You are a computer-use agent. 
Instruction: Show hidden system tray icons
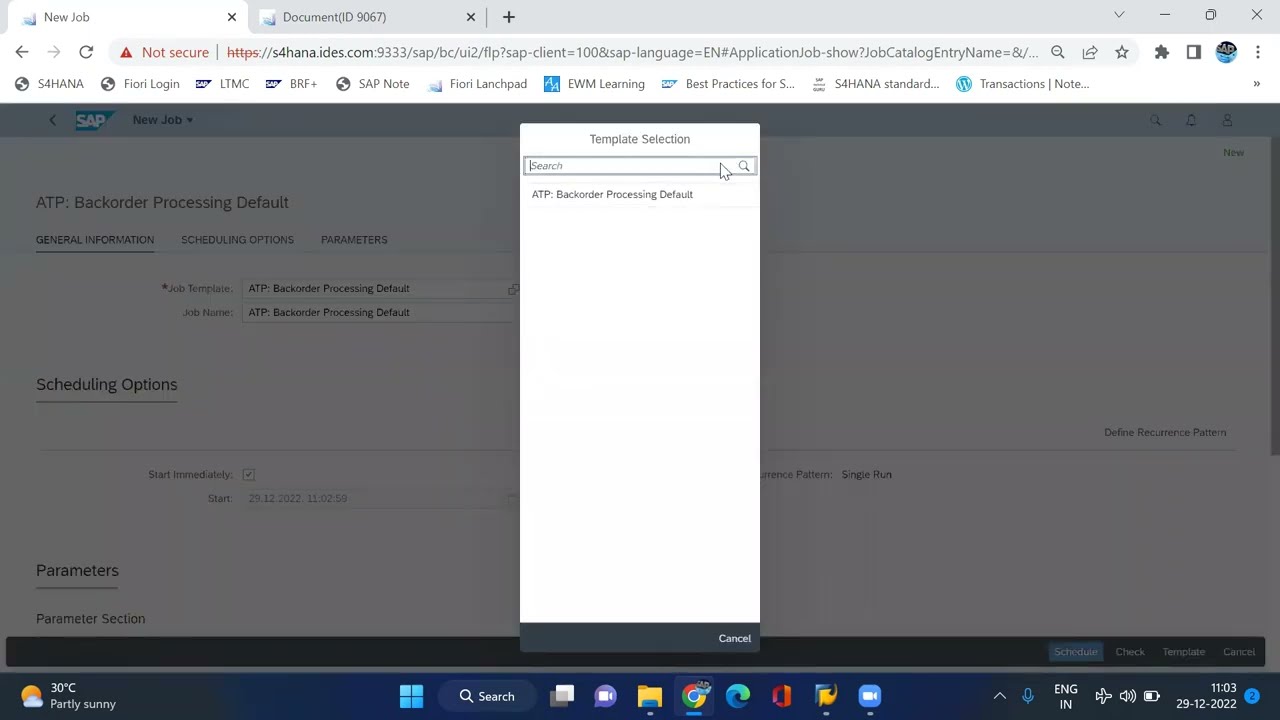coord(999,696)
